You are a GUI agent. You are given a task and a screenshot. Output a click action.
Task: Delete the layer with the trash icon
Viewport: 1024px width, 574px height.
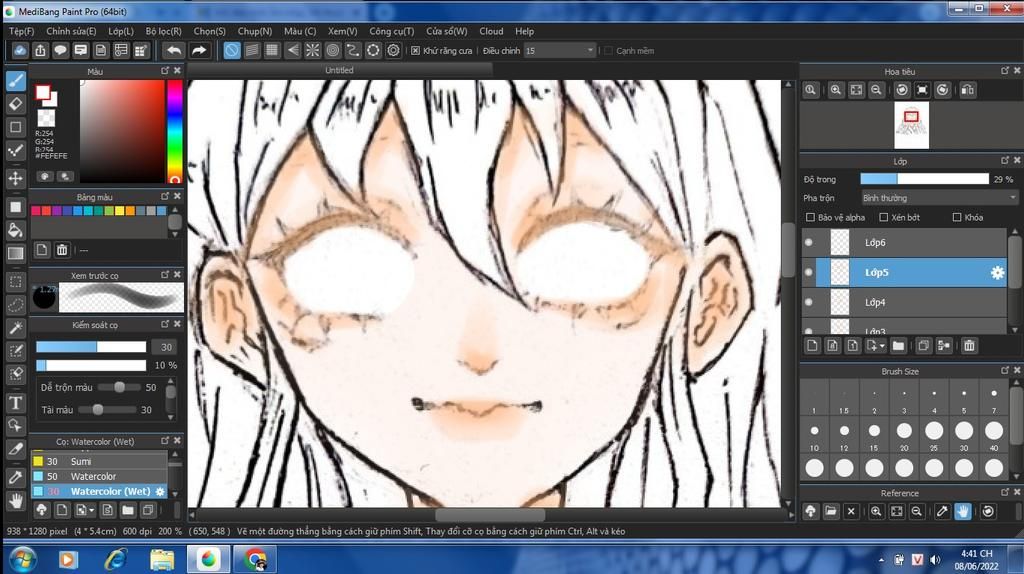pos(969,346)
